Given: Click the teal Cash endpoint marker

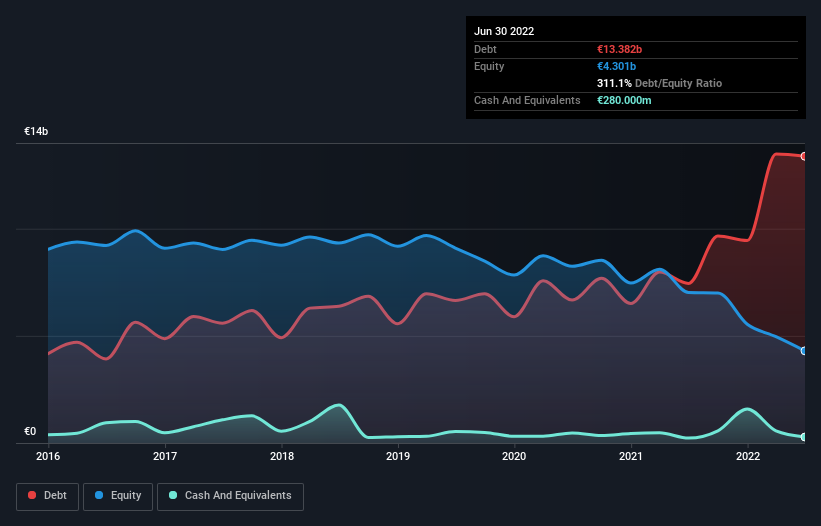Looking at the screenshot, I should point(804,437).
